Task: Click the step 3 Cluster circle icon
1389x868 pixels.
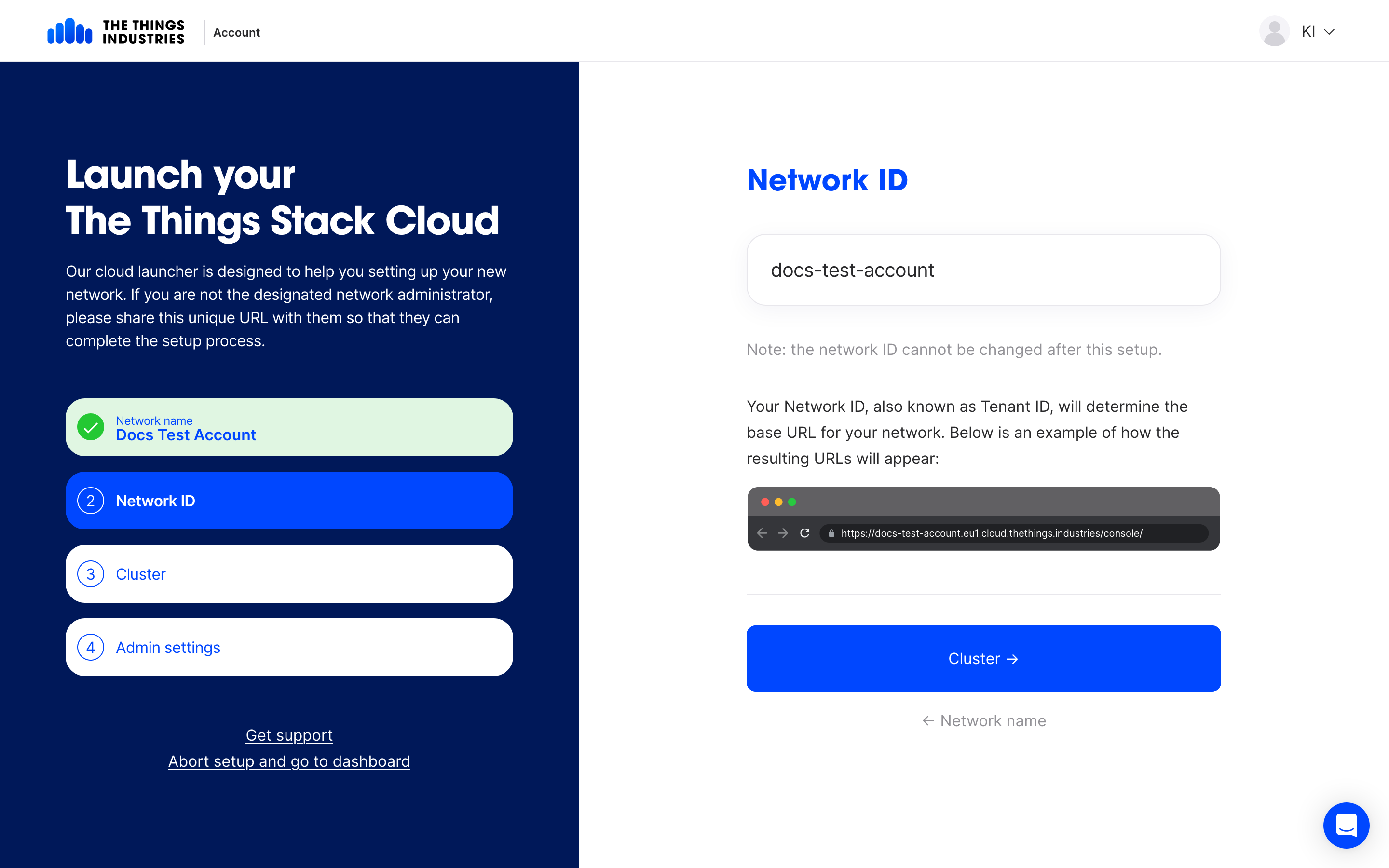Action: 91,573
